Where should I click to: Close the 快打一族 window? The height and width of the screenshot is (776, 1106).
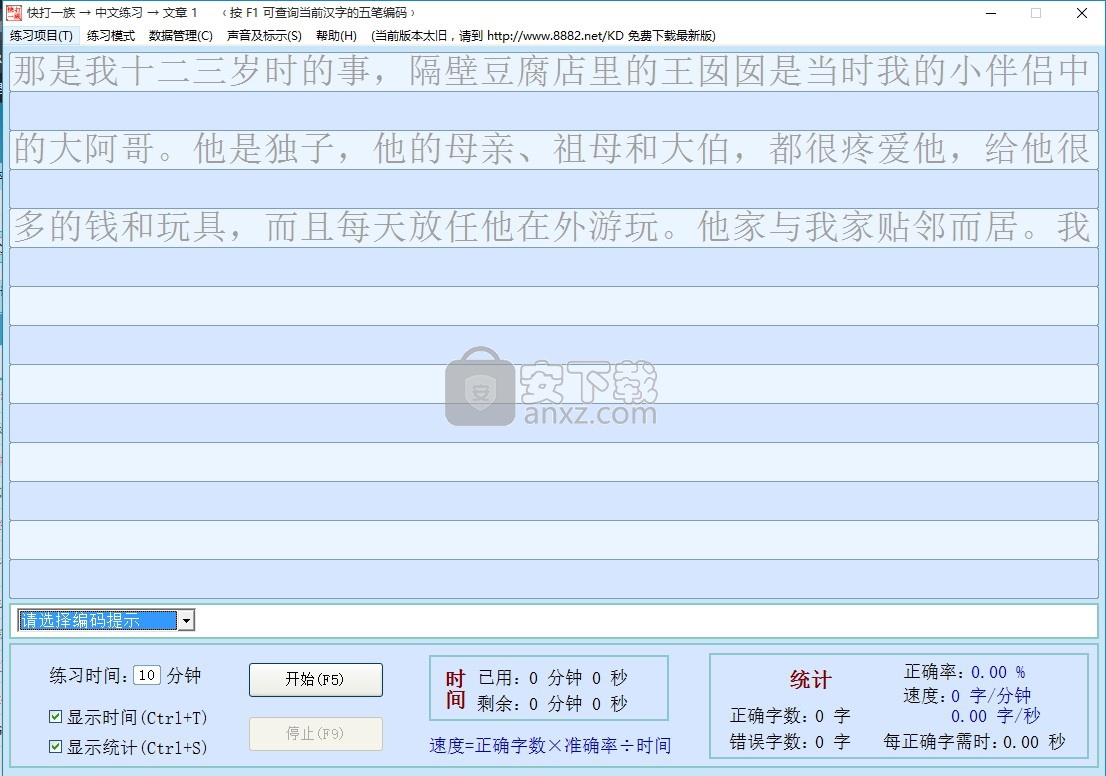[x=1081, y=13]
